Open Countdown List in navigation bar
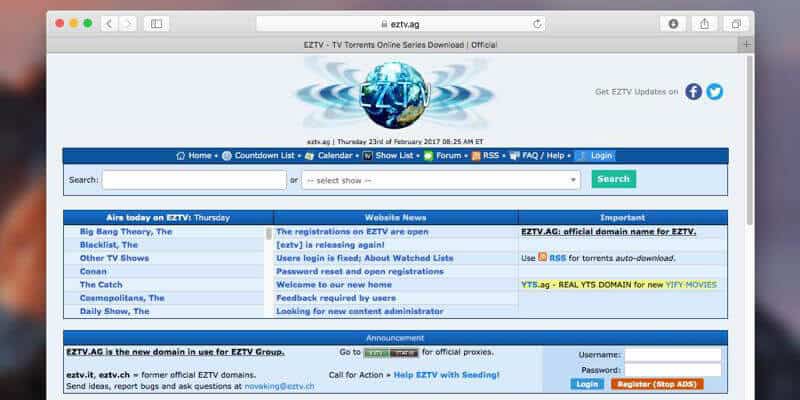The image size is (800, 400). tap(259, 156)
